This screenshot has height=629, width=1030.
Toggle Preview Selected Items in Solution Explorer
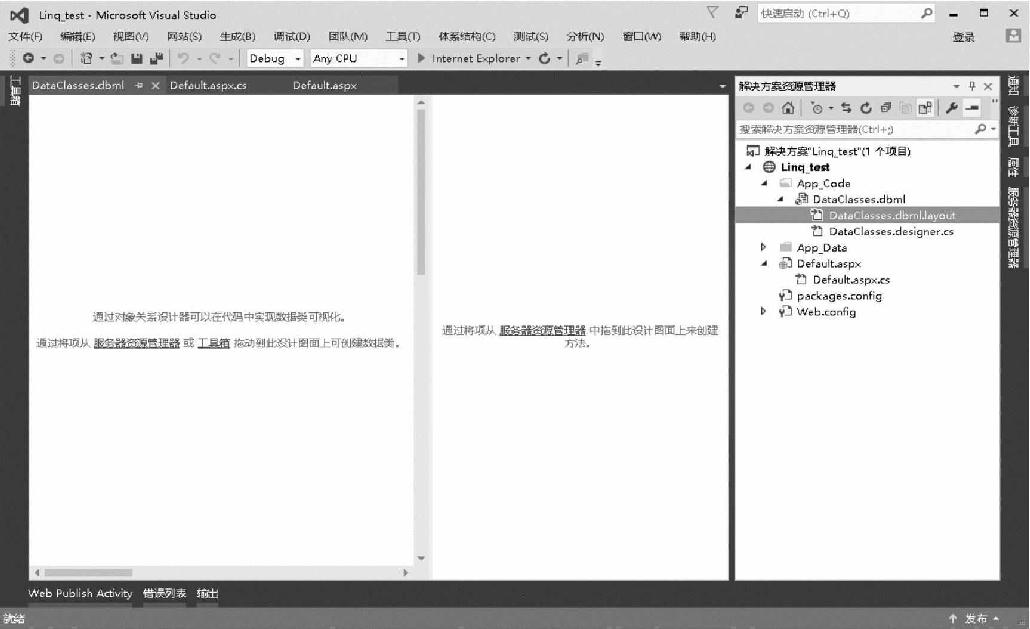point(972,108)
